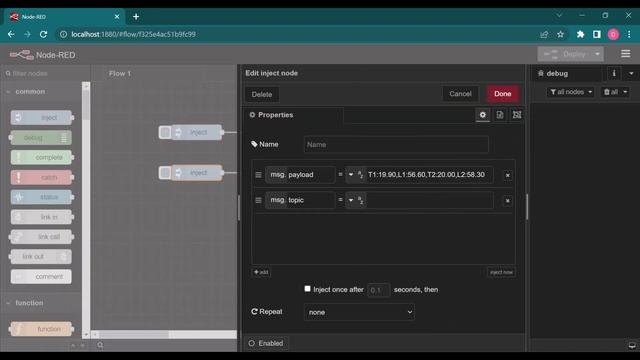Click the empty topic value field

(429, 200)
